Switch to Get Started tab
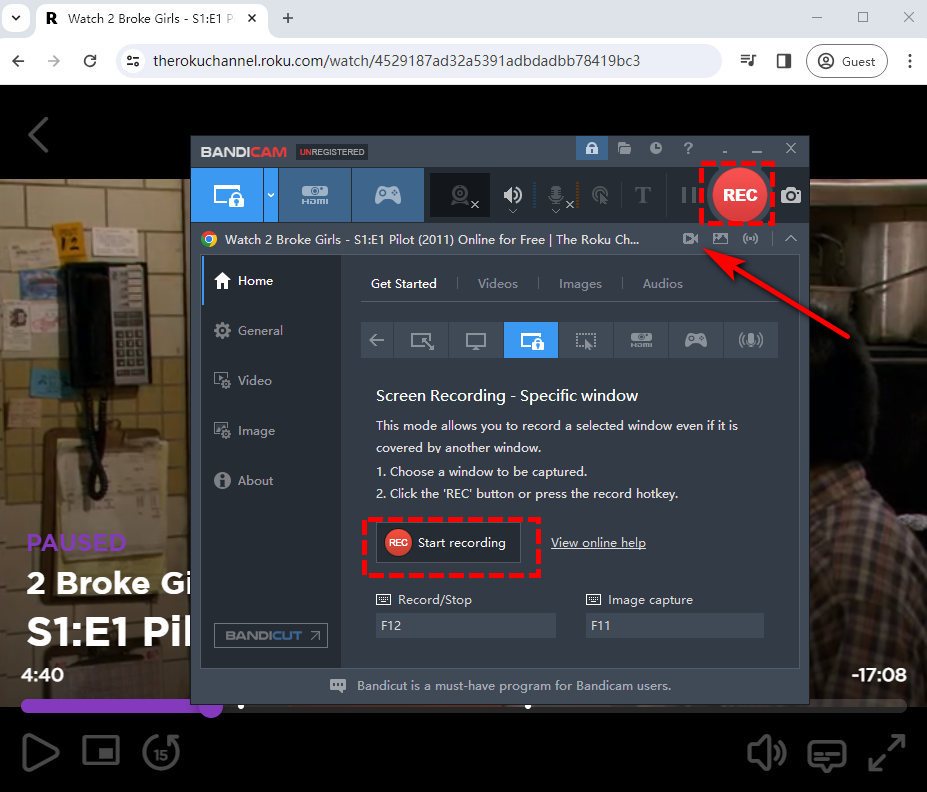Image resolution: width=927 pixels, height=792 pixels. [404, 284]
